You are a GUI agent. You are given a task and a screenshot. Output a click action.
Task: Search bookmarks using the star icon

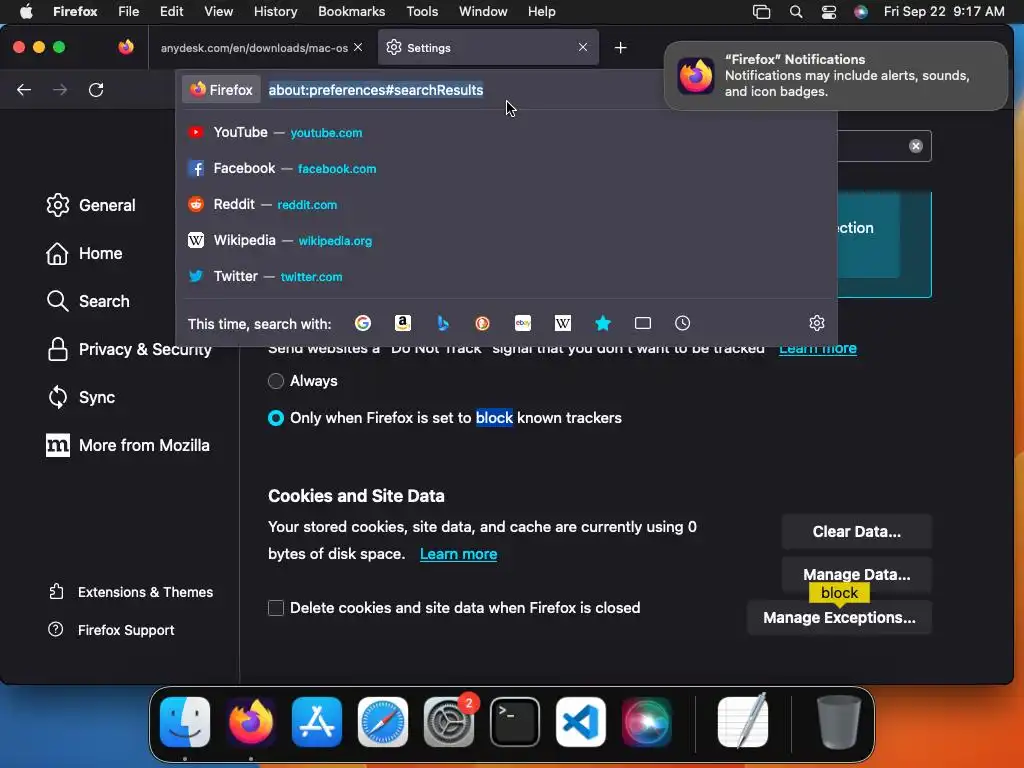(603, 323)
